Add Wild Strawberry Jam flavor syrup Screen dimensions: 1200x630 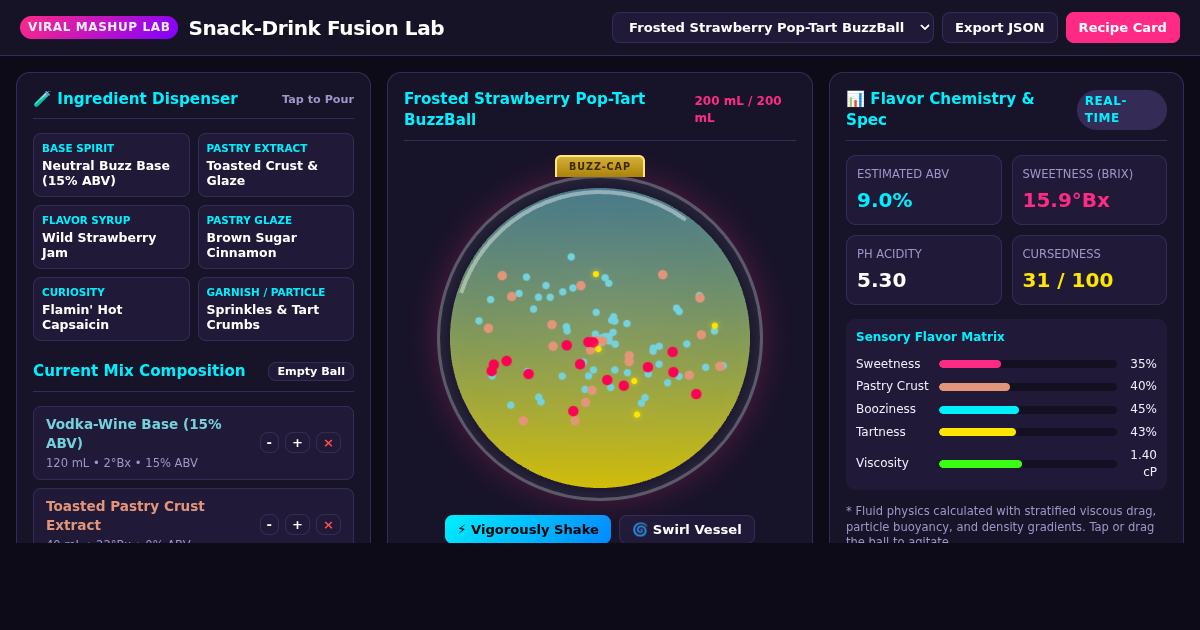point(111,237)
